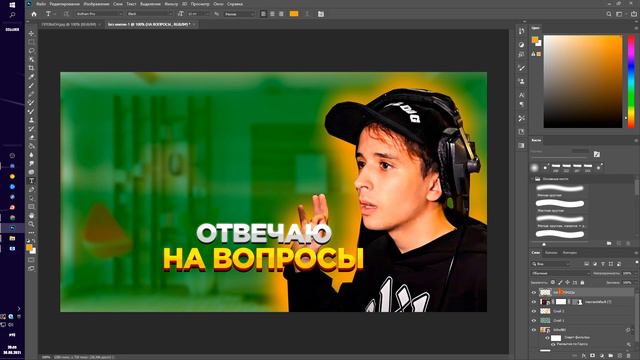Hide the smart object layer
Image resolution: width=640 pixels, height=360 pixels.
[x=533, y=330]
